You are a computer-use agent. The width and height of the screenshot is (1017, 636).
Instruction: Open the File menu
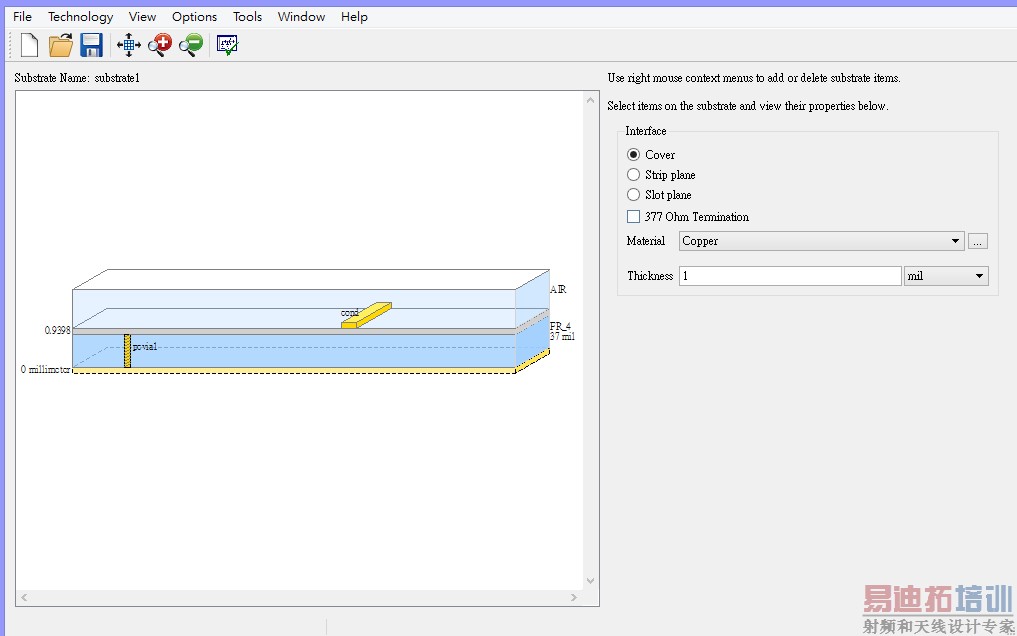click(x=22, y=17)
